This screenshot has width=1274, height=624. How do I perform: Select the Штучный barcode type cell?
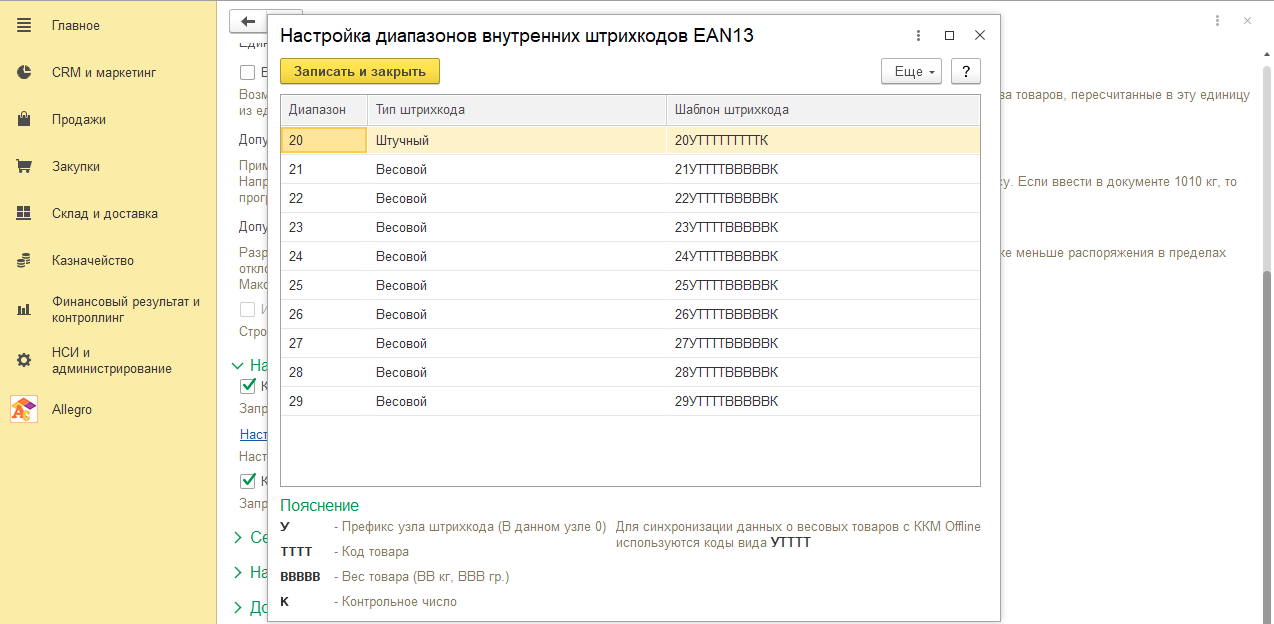click(x=517, y=141)
